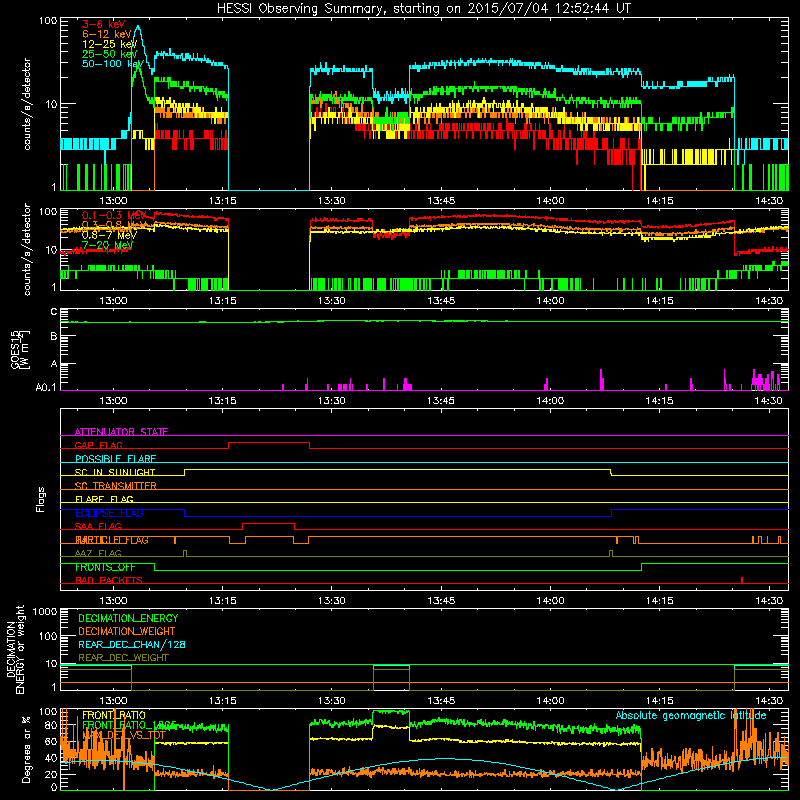Image resolution: width=800 pixels, height=800 pixels.
Task: Click the GAP_FLAG label
Action: click(98, 445)
